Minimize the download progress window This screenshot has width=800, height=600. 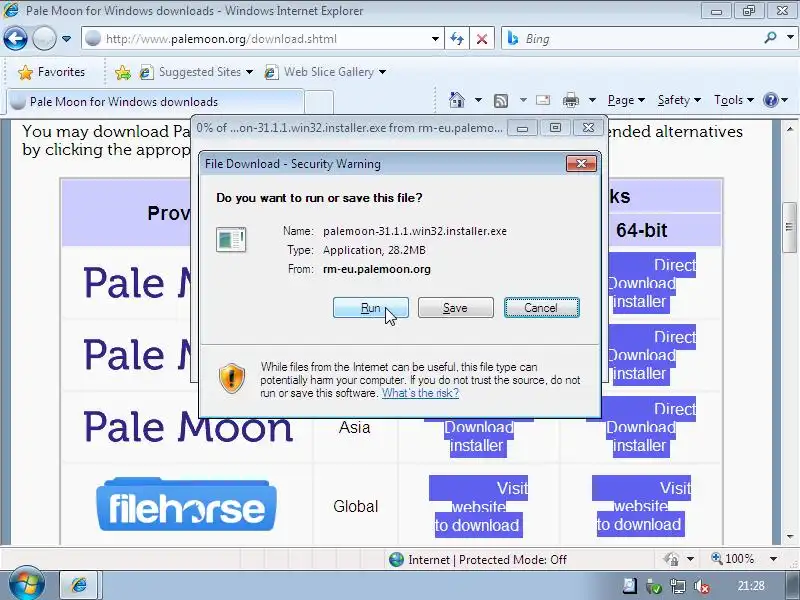coord(522,128)
